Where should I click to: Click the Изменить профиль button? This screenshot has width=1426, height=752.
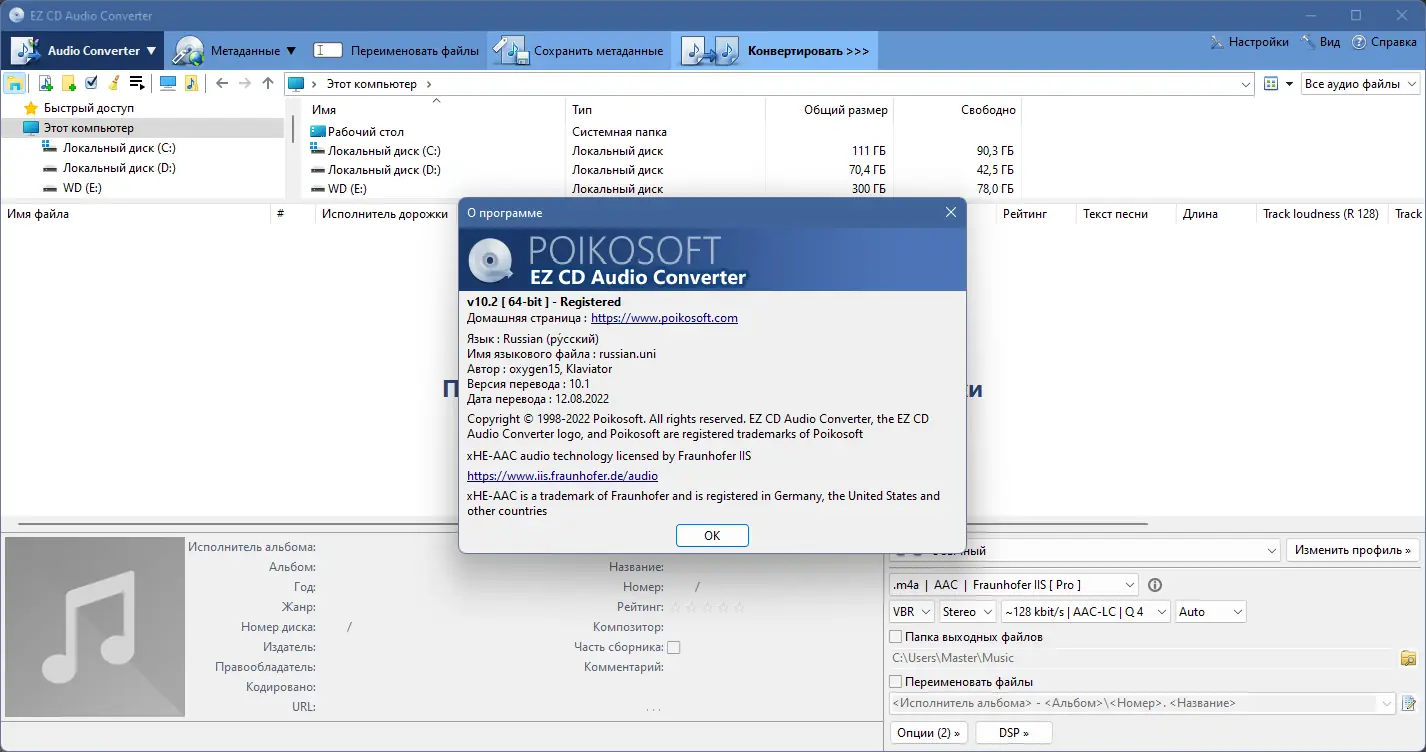click(1353, 550)
